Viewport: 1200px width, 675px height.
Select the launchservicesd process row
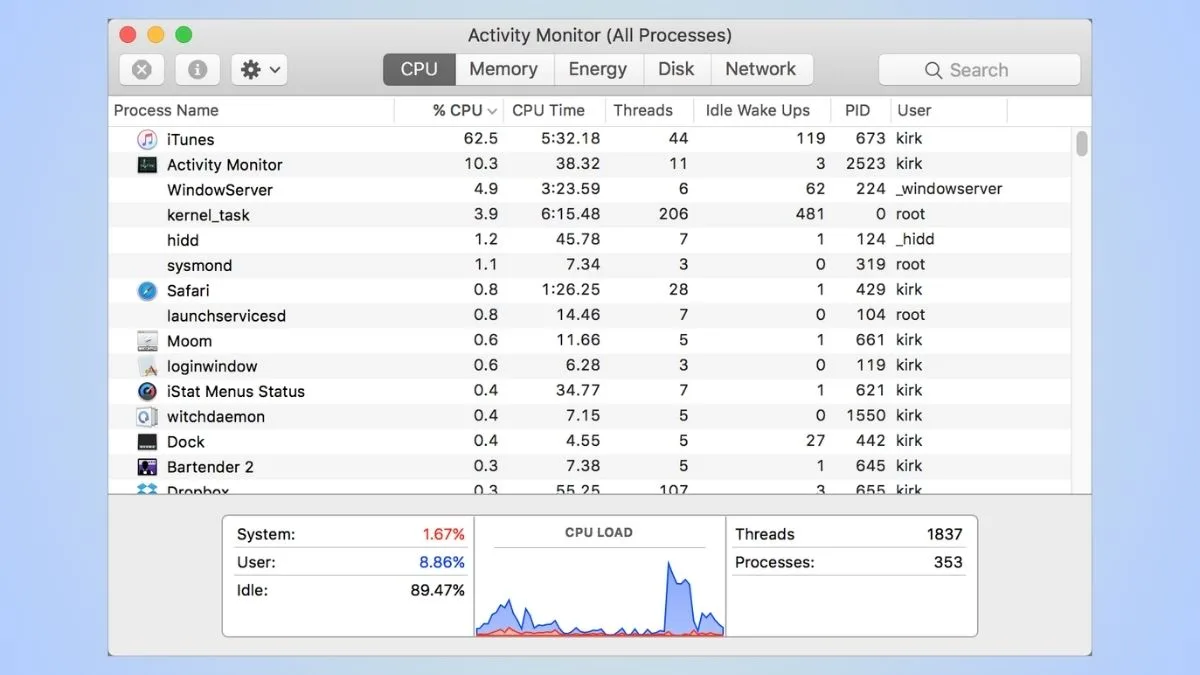coord(592,315)
